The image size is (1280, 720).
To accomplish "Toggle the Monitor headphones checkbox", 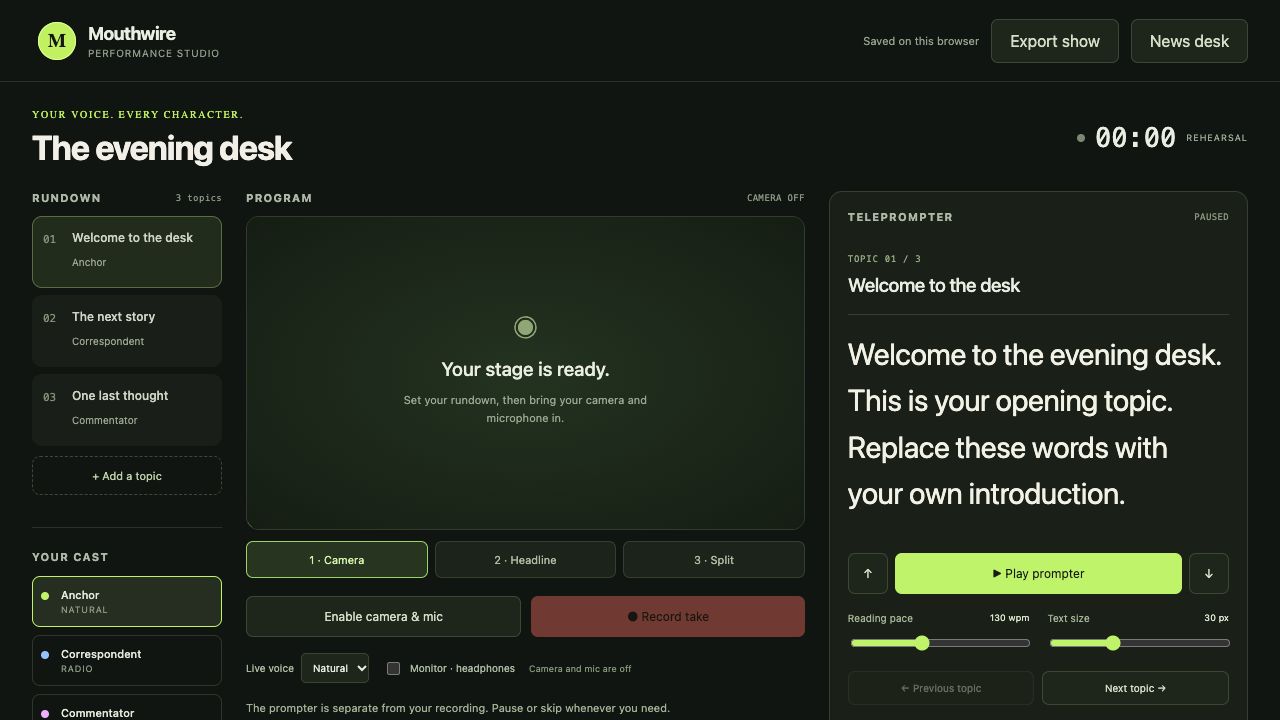I will tap(393, 668).
